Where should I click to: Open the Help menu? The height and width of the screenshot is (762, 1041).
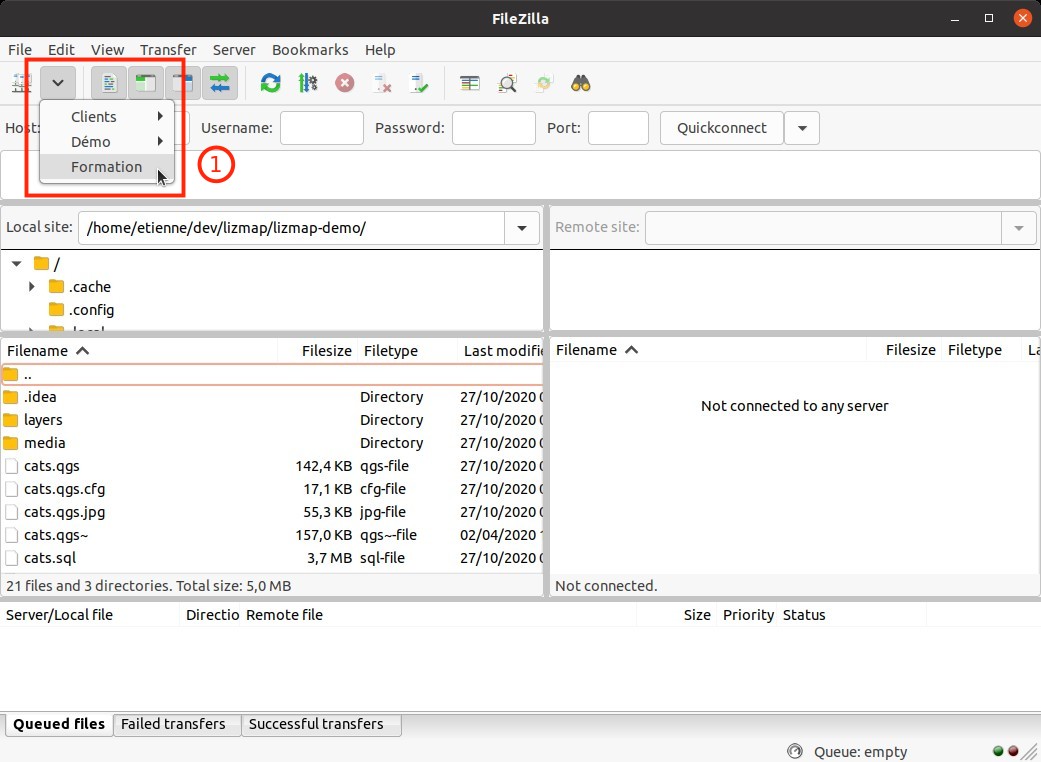pyautogui.click(x=380, y=50)
